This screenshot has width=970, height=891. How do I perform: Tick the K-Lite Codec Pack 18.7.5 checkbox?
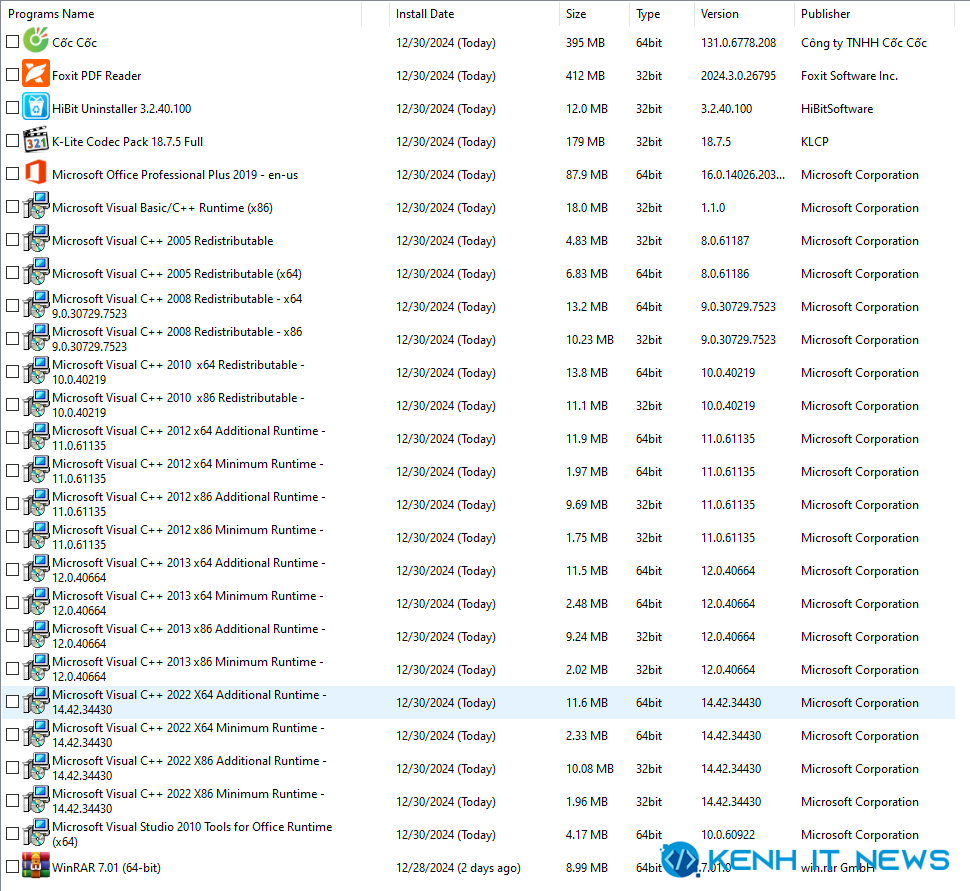(x=12, y=140)
